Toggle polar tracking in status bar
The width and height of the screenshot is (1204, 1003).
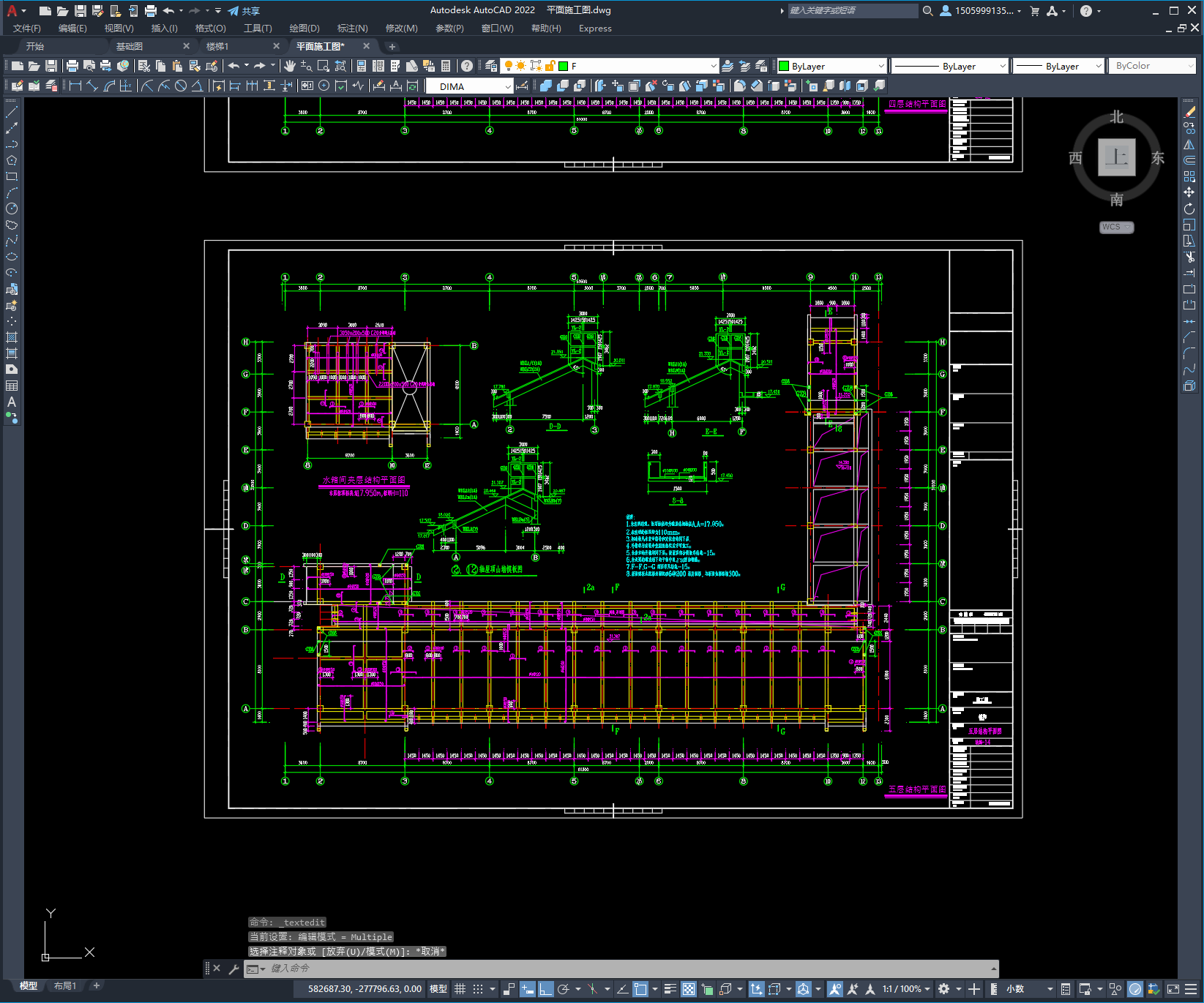pos(564,989)
